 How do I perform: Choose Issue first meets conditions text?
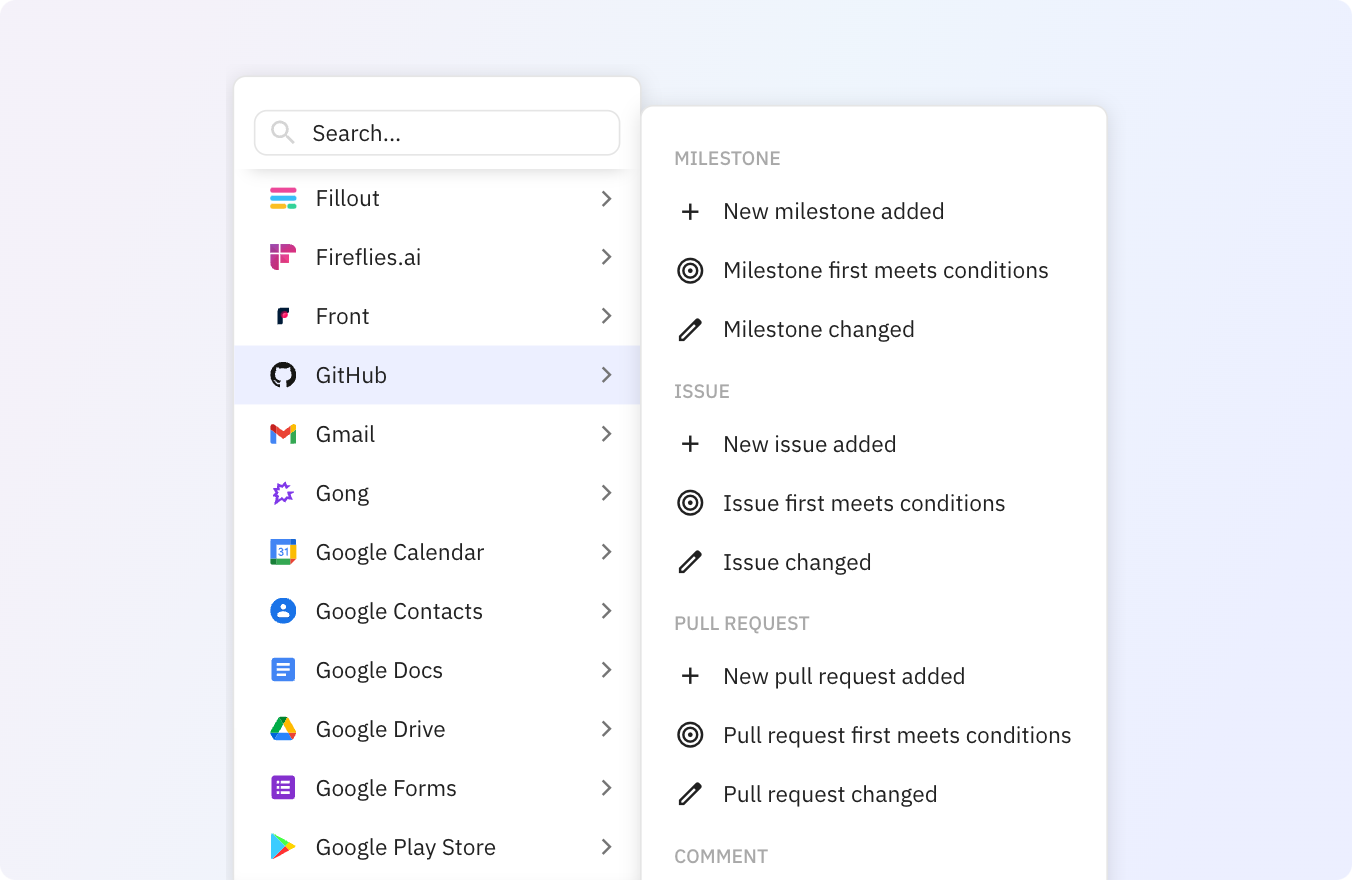tap(864, 503)
